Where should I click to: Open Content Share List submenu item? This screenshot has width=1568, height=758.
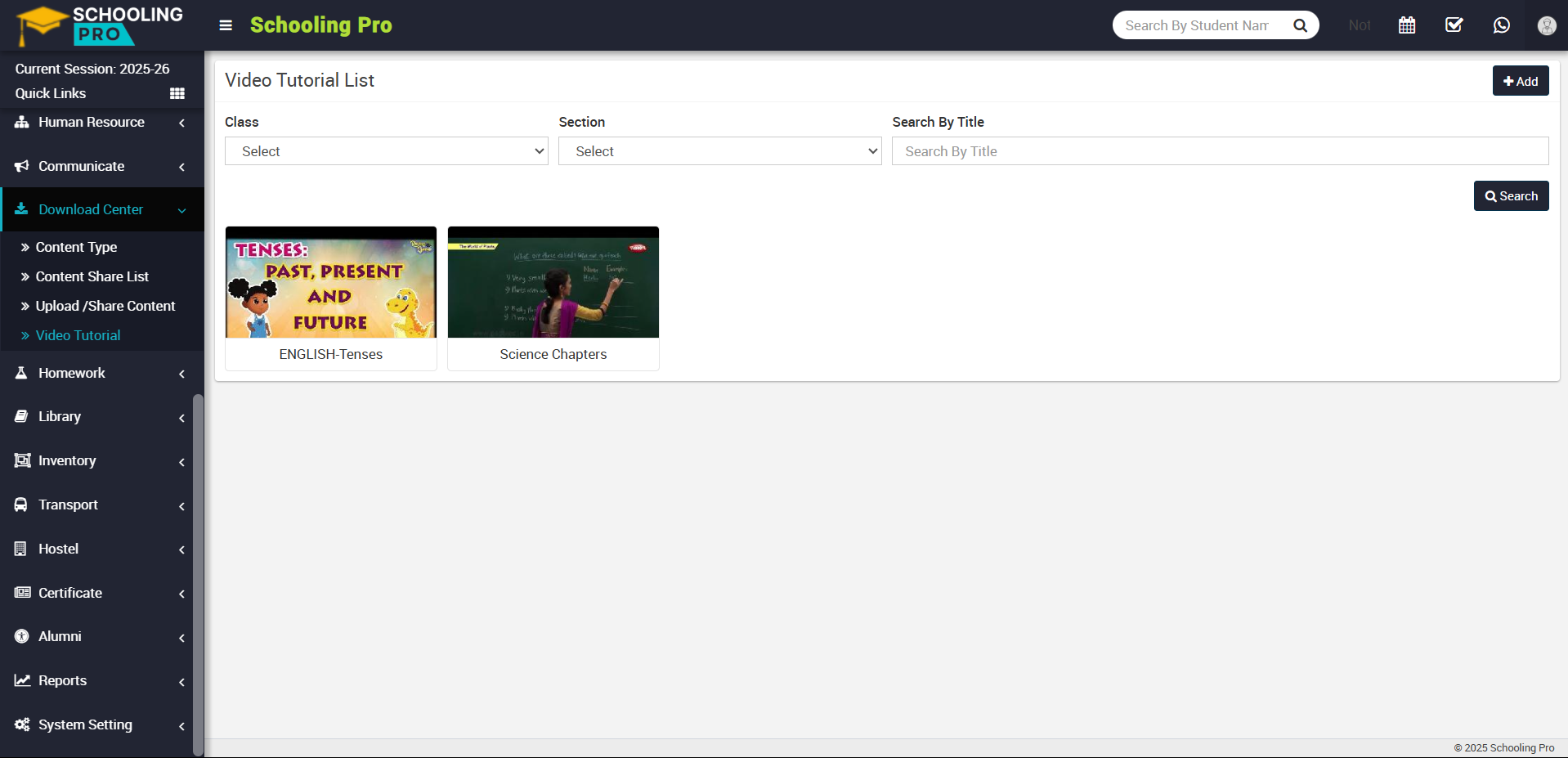(x=92, y=276)
